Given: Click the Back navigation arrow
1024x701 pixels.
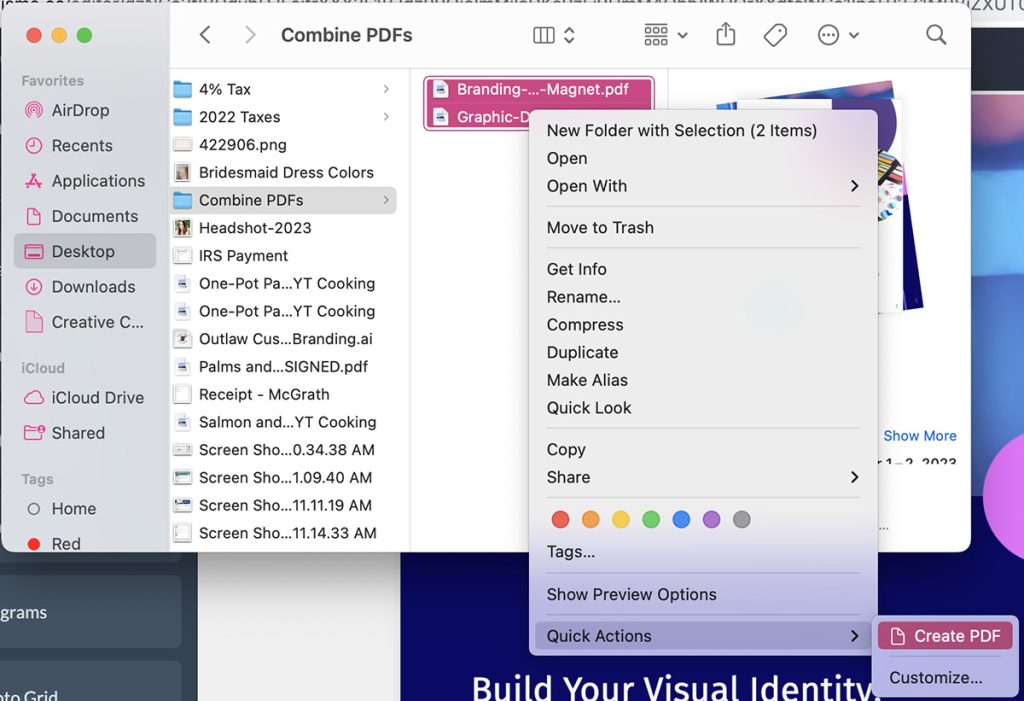Looking at the screenshot, I should point(204,34).
